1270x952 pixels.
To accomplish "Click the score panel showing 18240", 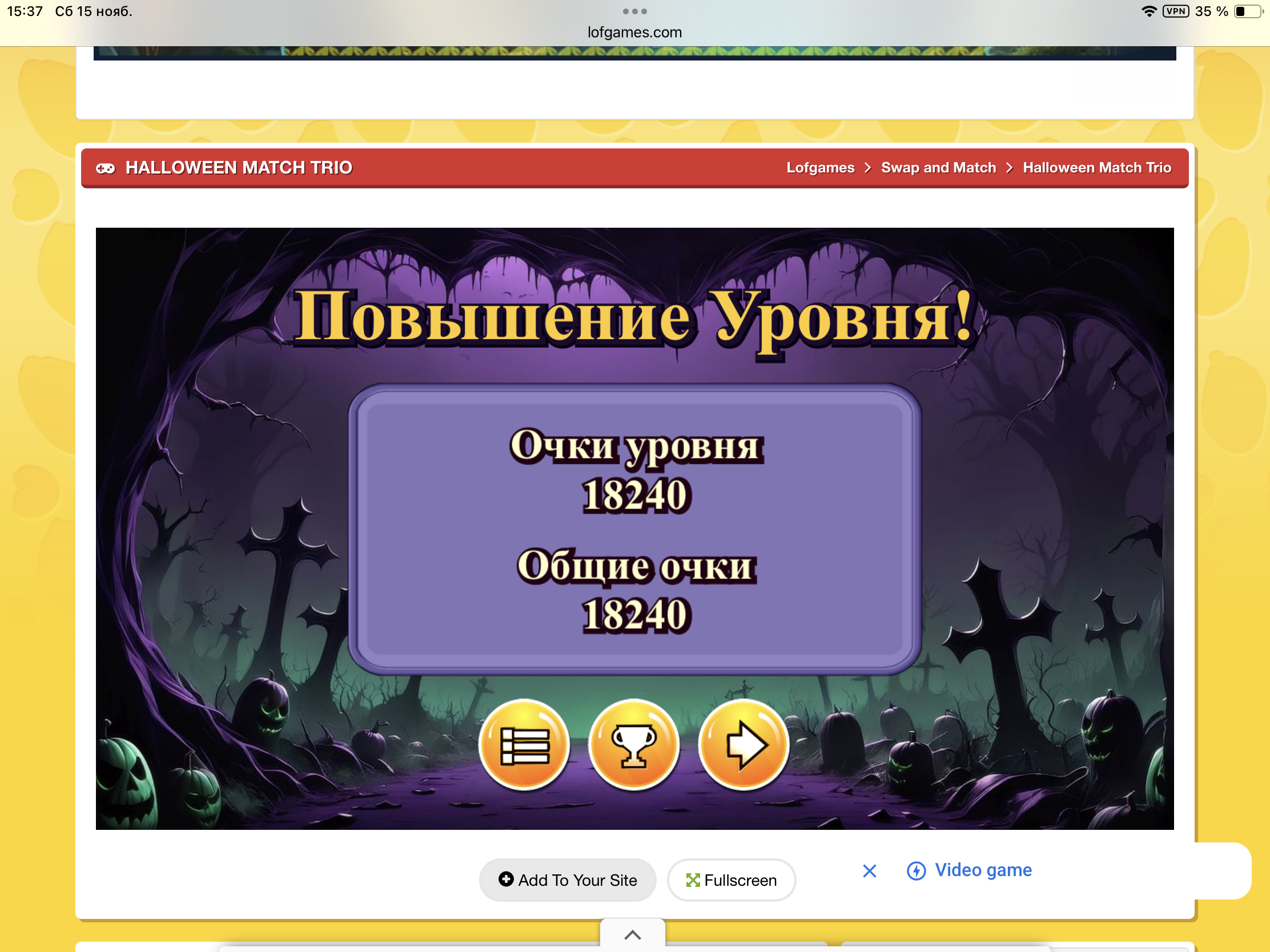I will (634, 529).
